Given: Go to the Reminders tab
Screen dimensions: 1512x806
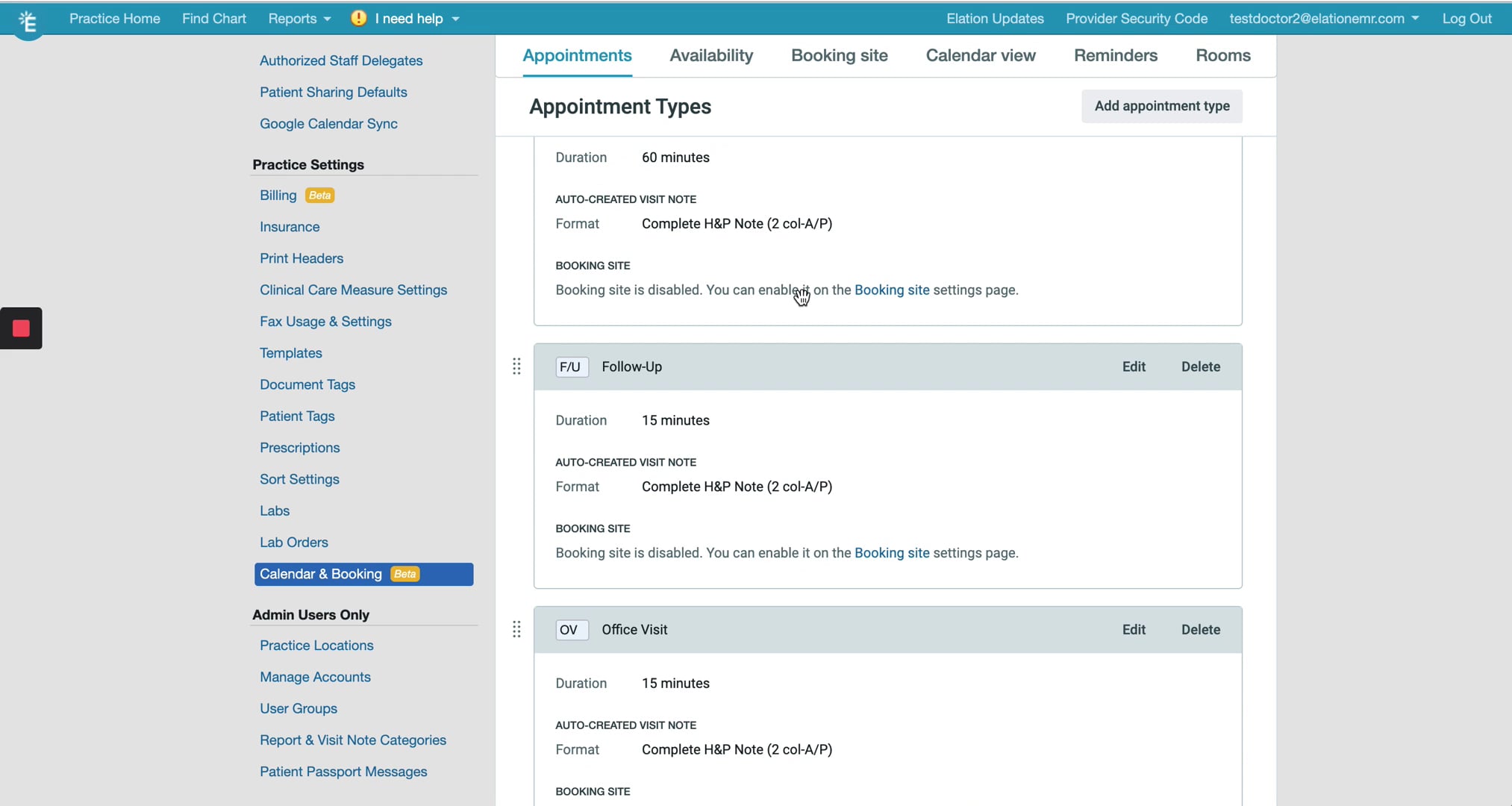Looking at the screenshot, I should pos(1116,55).
